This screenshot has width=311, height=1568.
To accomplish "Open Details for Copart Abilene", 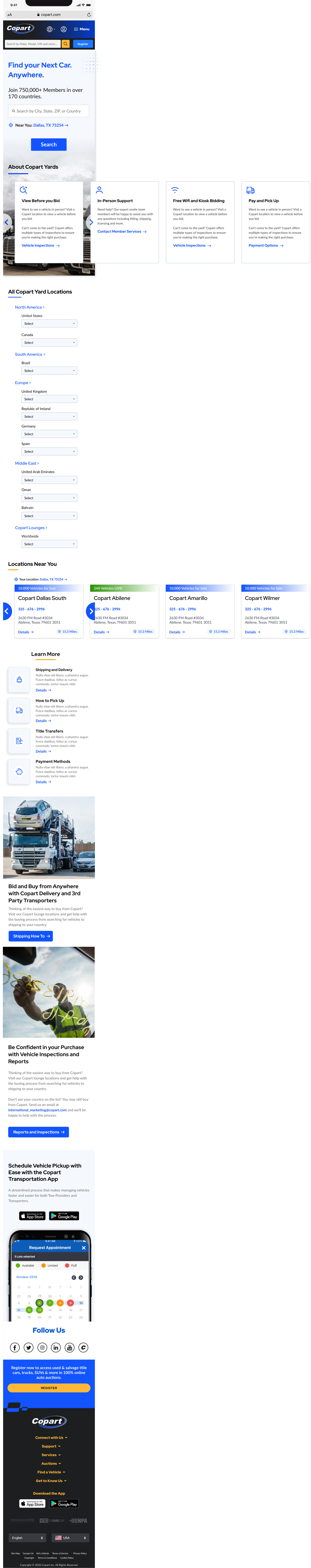I will click(x=101, y=632).
